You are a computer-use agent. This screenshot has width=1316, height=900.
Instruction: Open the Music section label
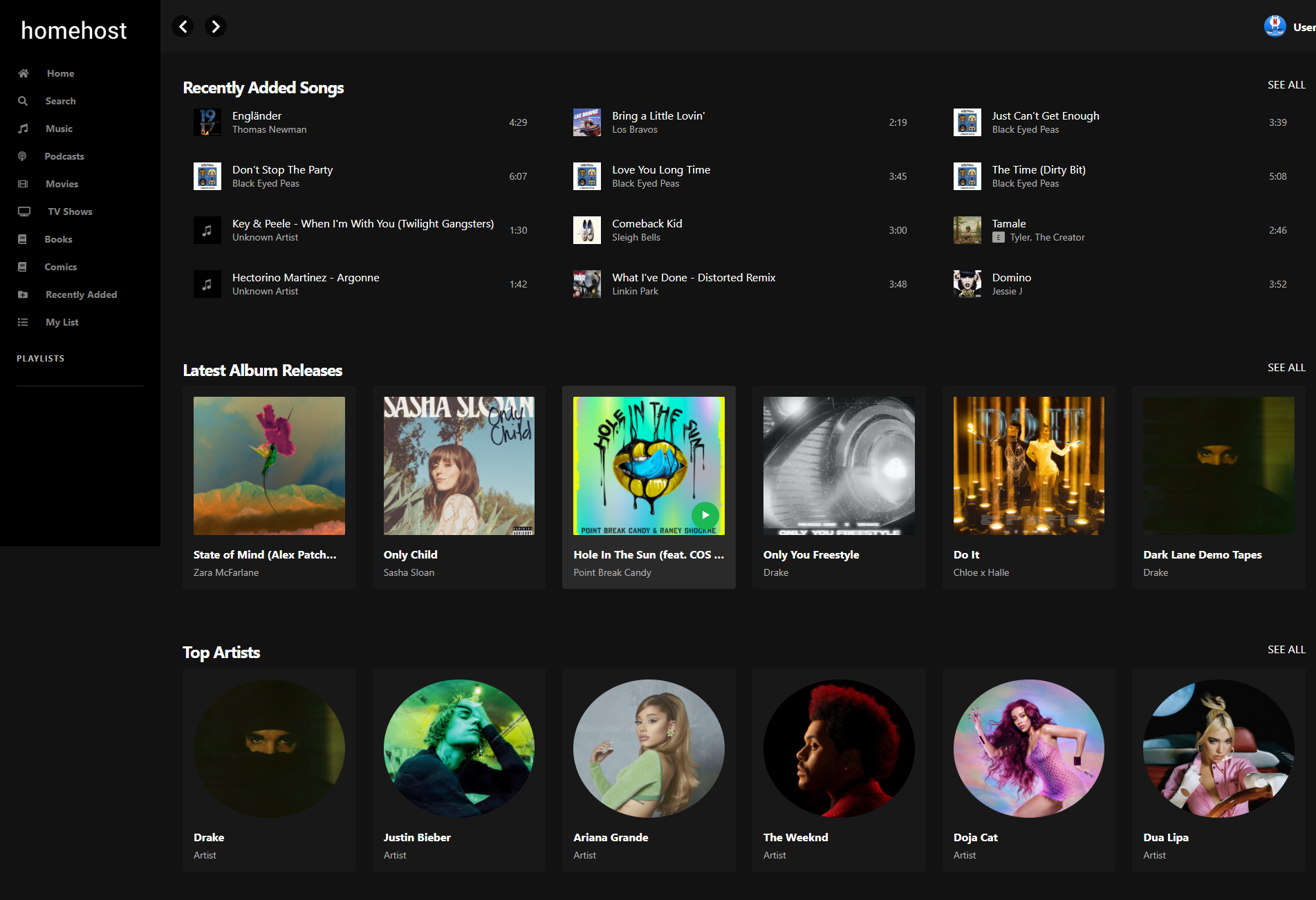[x=59, y=129]
